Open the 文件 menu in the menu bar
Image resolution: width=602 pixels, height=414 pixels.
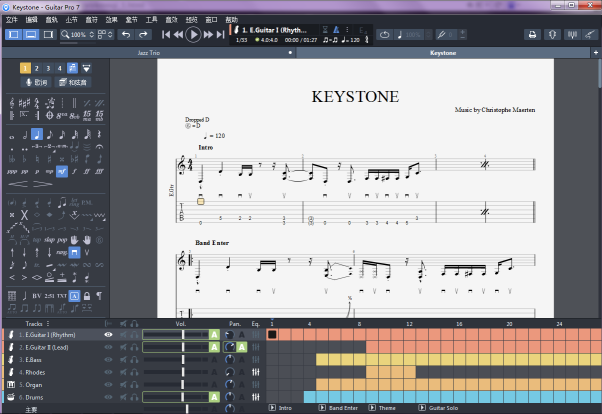pyautogui.click(x=12, y=19)
